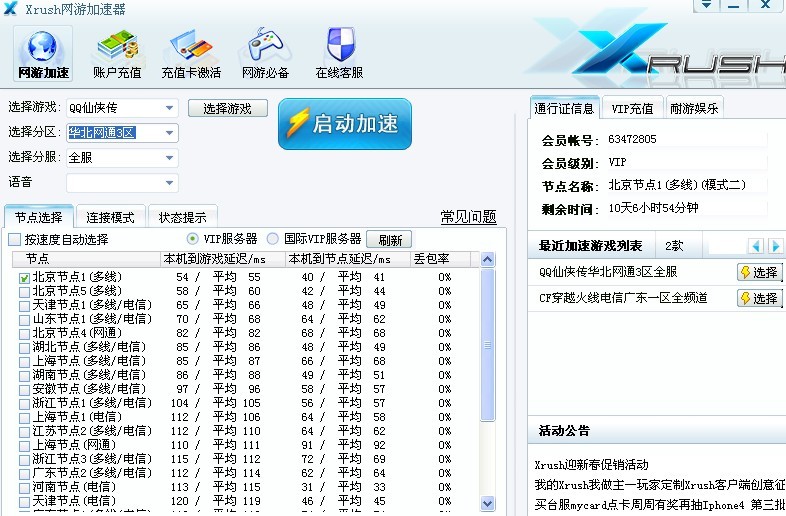Click node list scrollbar up arrow
786x516 pixels.
(487, 259)
